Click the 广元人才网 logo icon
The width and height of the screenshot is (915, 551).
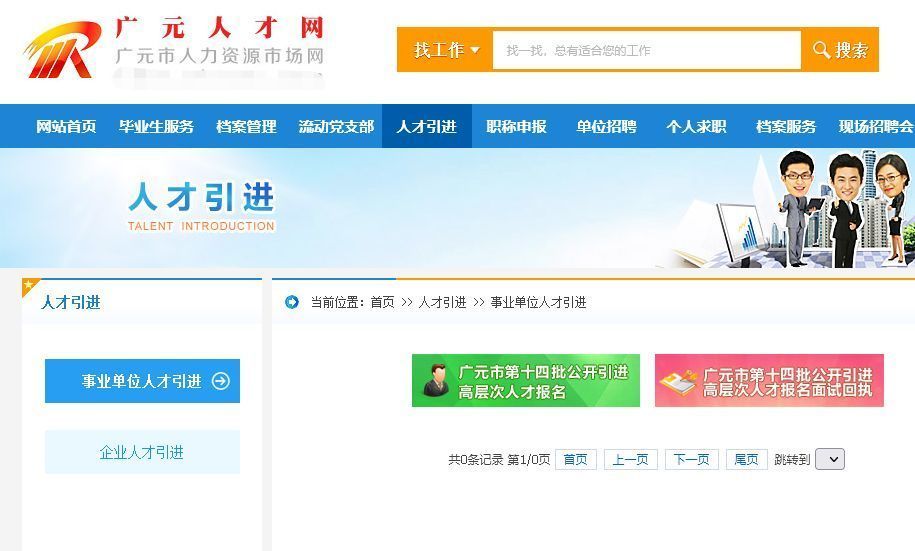62,50
